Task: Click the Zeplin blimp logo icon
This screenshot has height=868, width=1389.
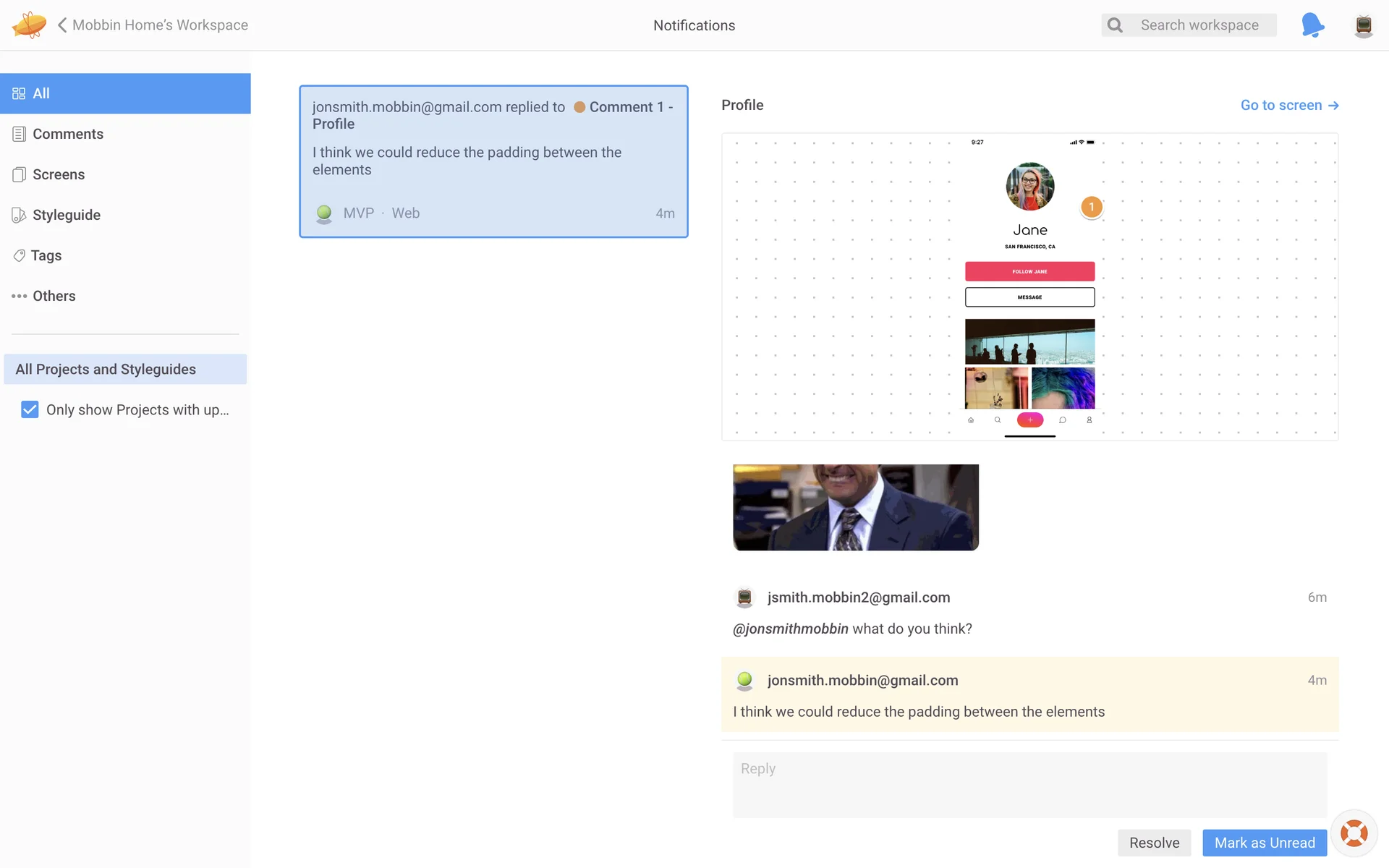Action: (x=29, y=25)
